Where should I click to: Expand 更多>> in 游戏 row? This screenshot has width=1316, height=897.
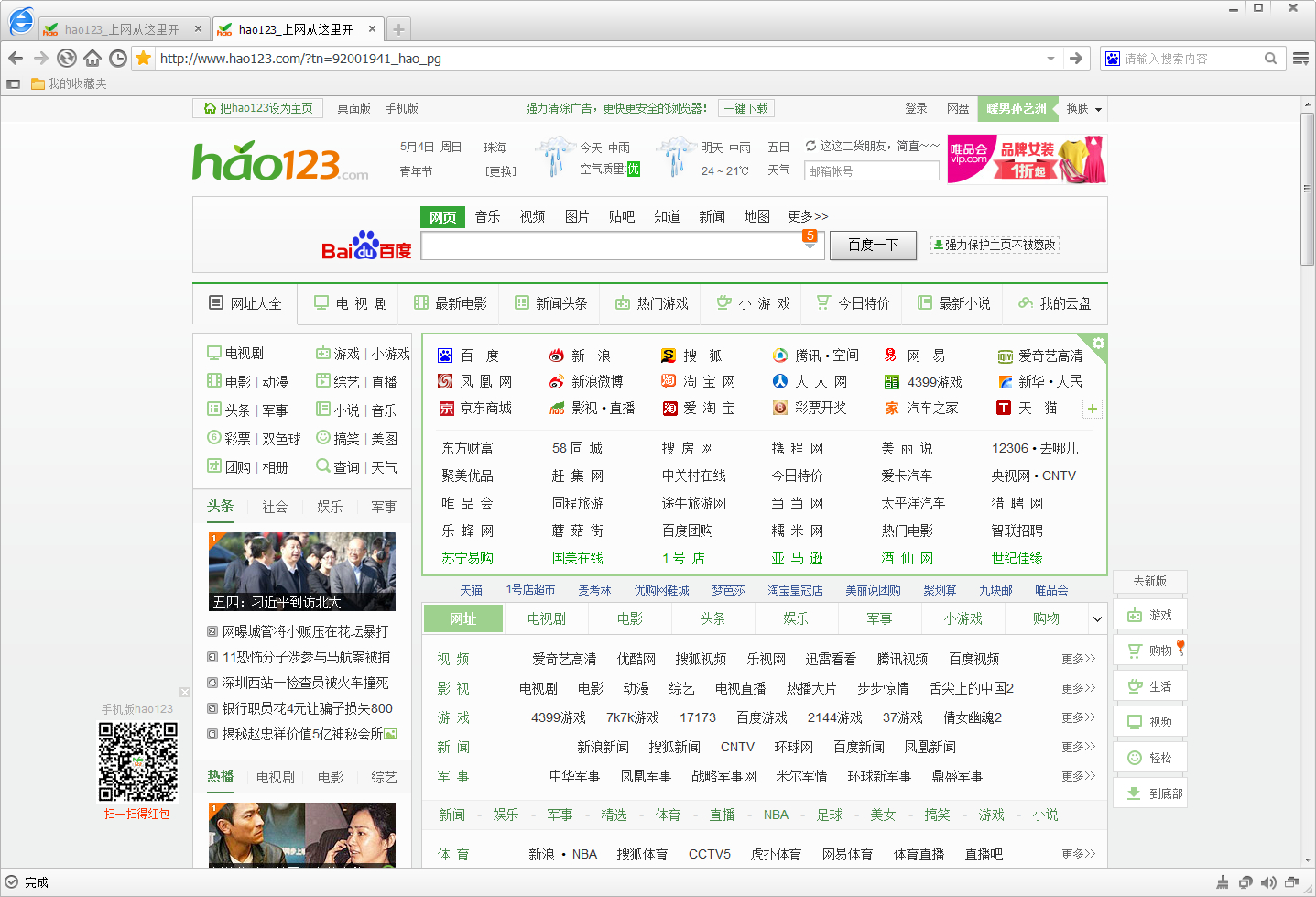point(1079,717)
